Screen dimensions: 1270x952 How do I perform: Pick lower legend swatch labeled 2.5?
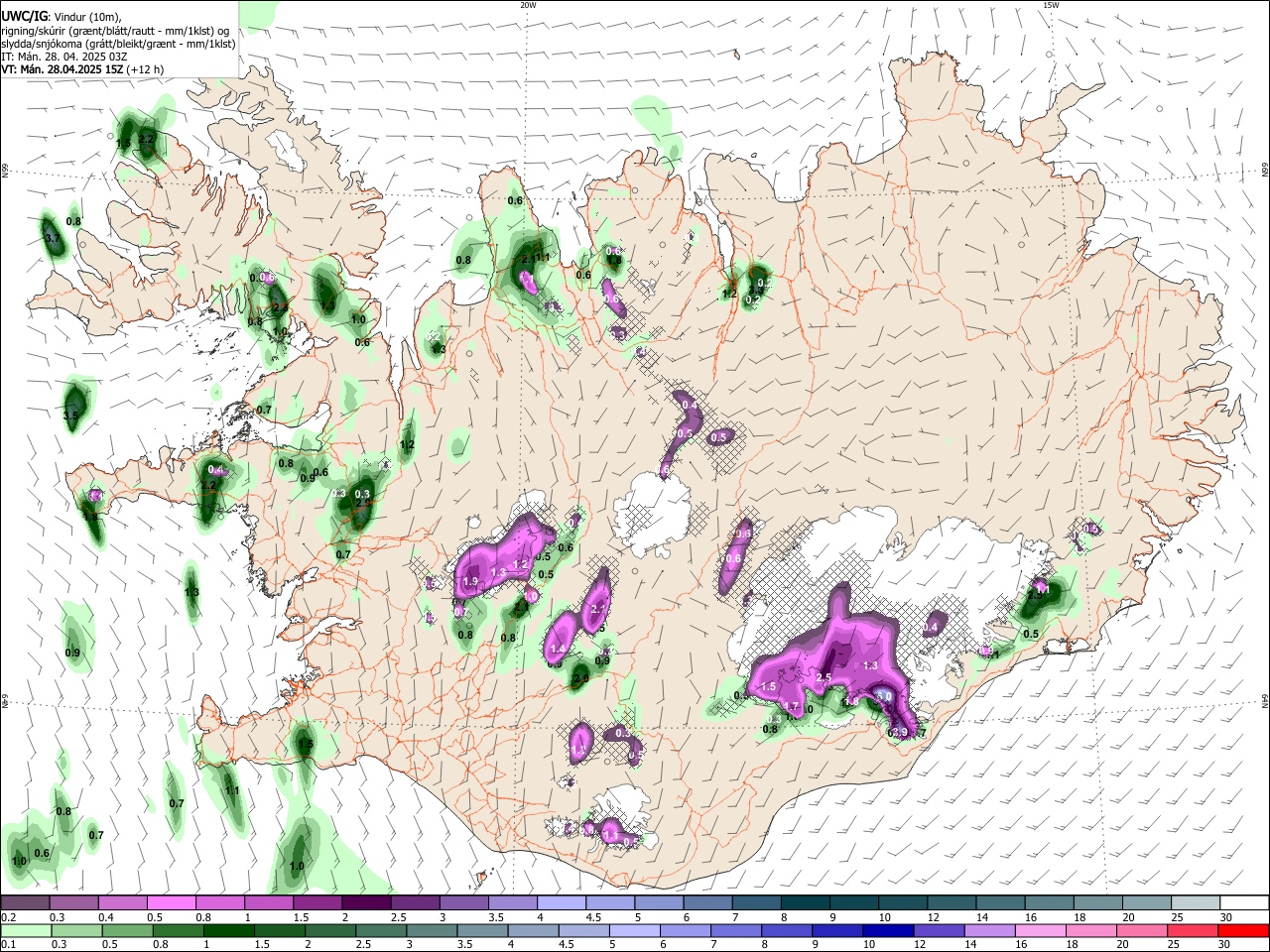point(380,930)
